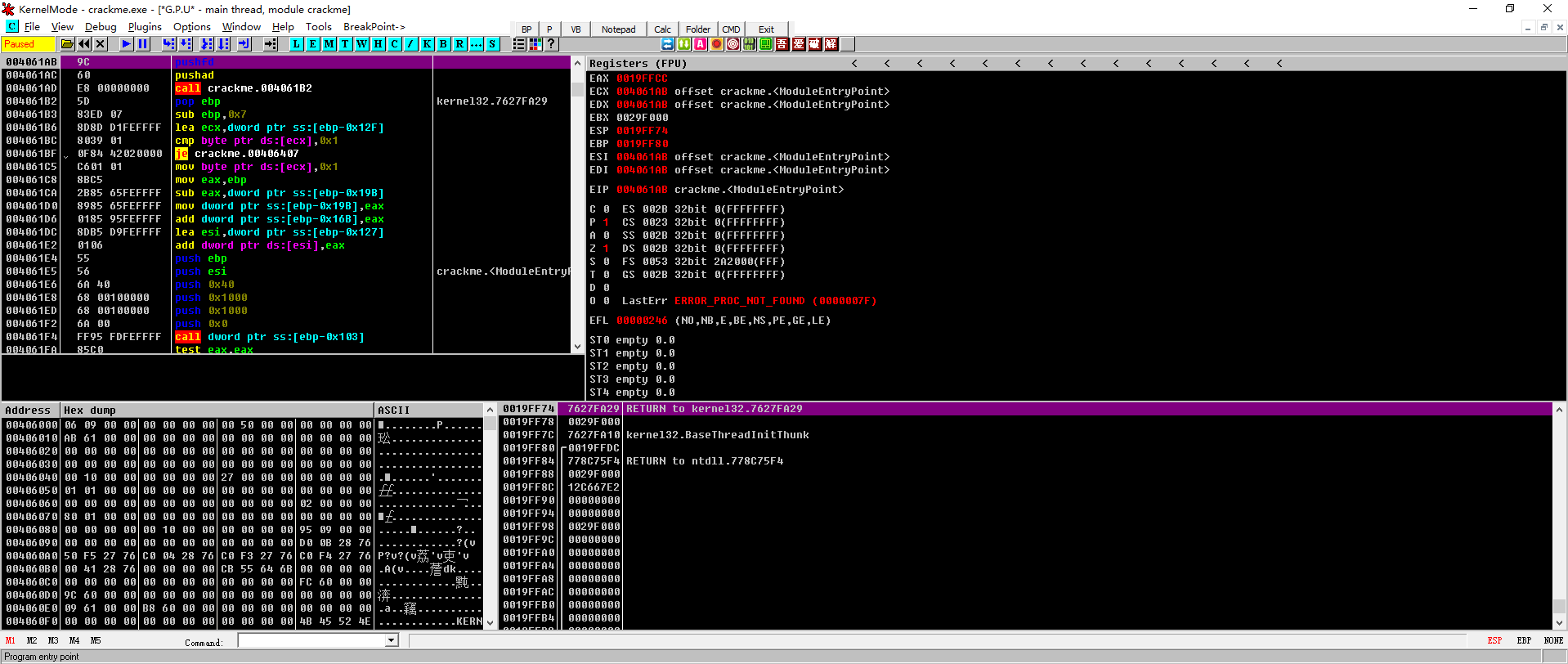Click the Folder toolbar button

pos(698,29)
